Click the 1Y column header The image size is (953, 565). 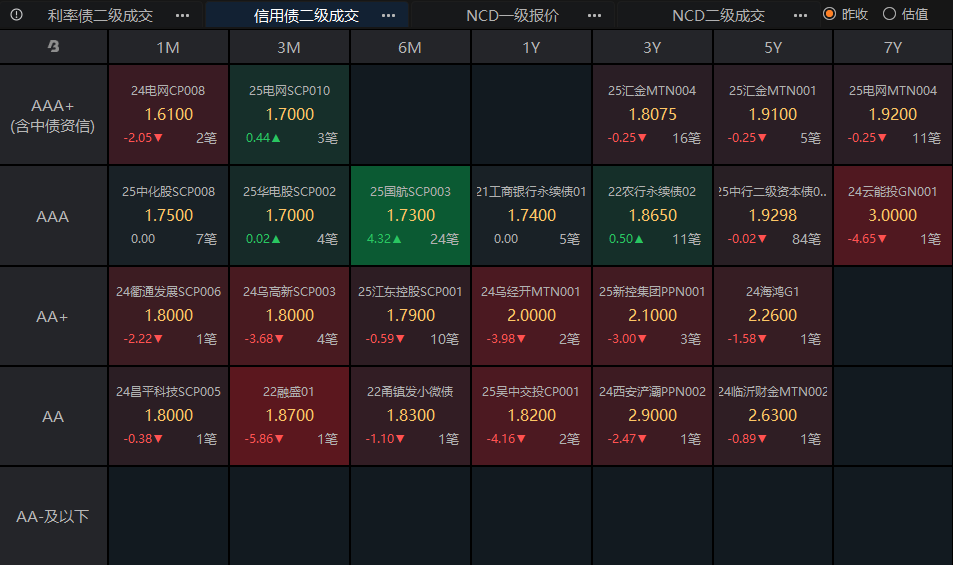[x=531, y=47]
